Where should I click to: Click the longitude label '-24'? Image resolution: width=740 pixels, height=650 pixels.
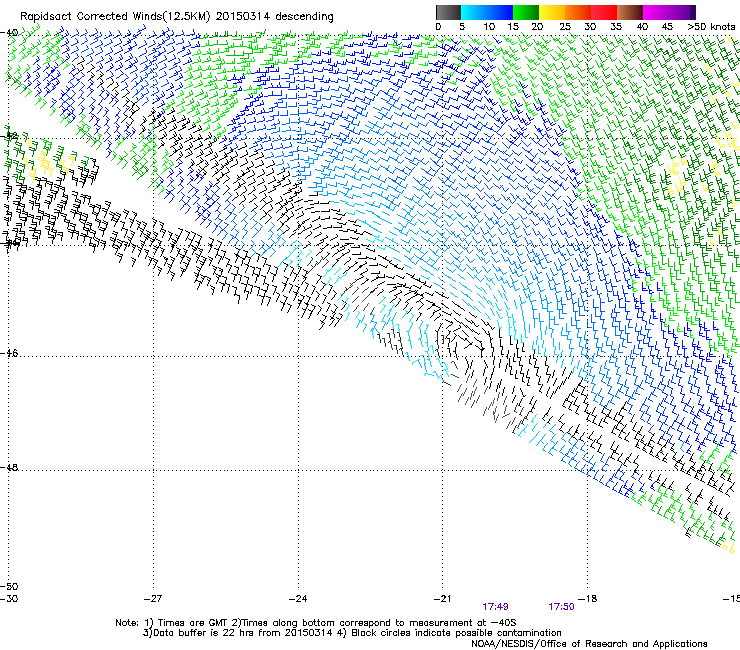tap(298, 599)
